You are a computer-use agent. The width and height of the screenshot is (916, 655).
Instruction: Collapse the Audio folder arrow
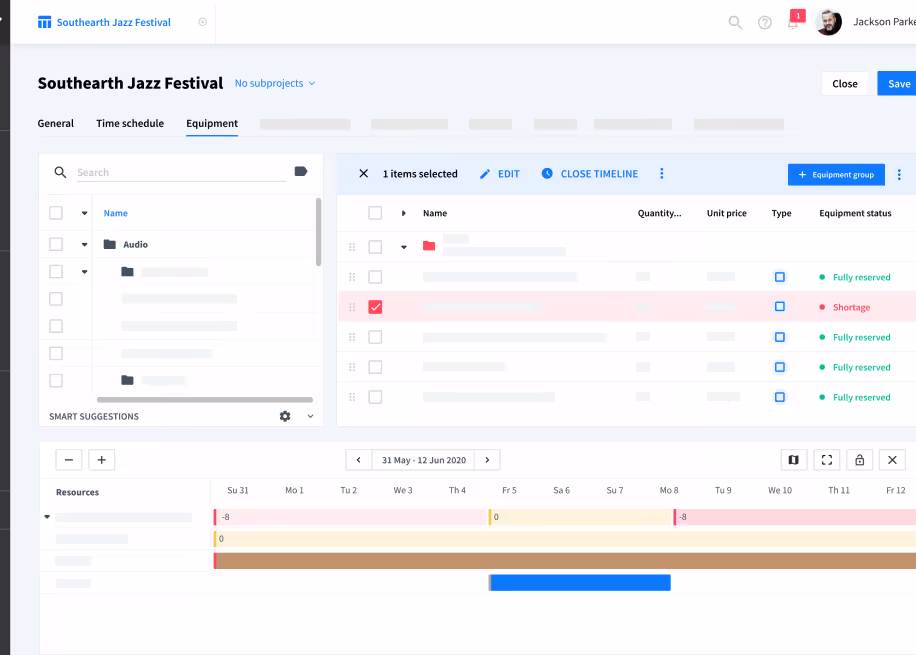click(x=85, y=244)
